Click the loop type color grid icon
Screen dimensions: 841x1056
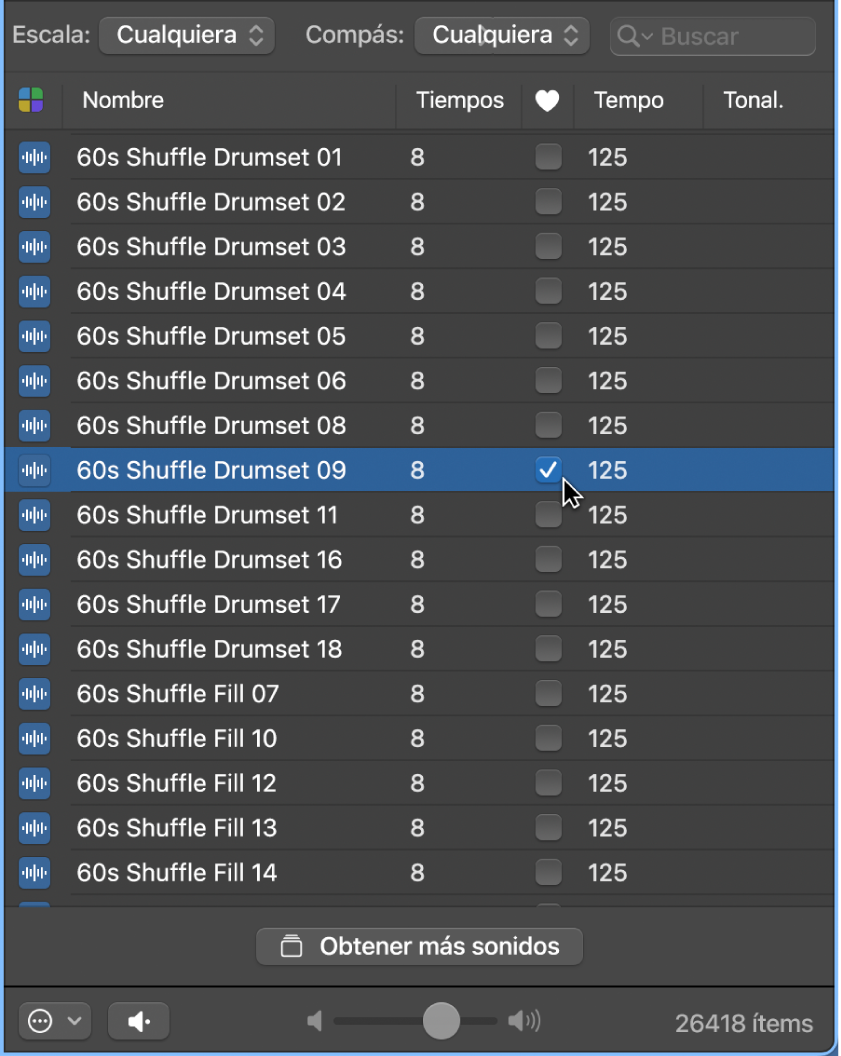click(31, 100)
